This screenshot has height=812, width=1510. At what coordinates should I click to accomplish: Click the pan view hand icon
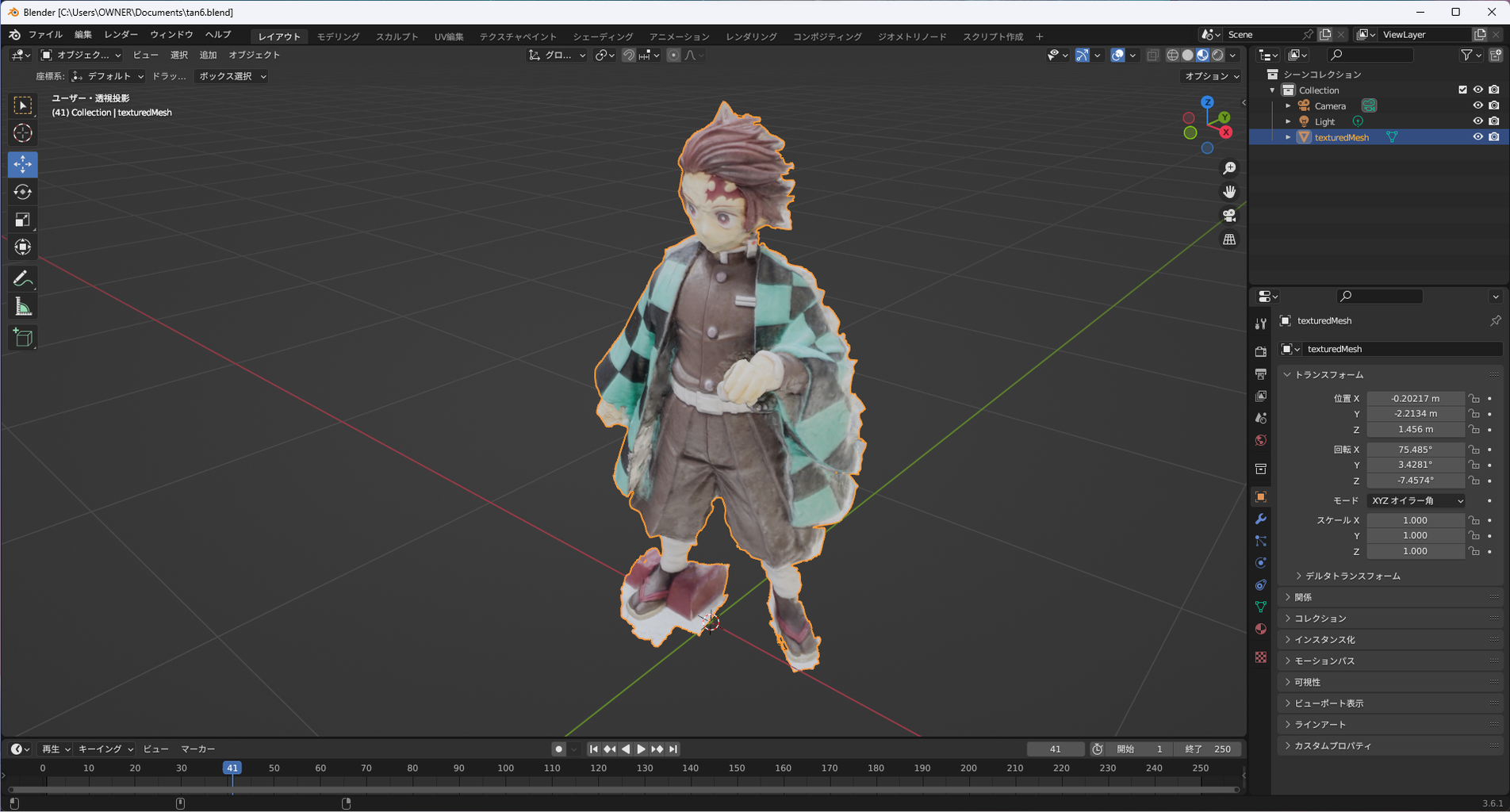click(x=1229, y=192)
